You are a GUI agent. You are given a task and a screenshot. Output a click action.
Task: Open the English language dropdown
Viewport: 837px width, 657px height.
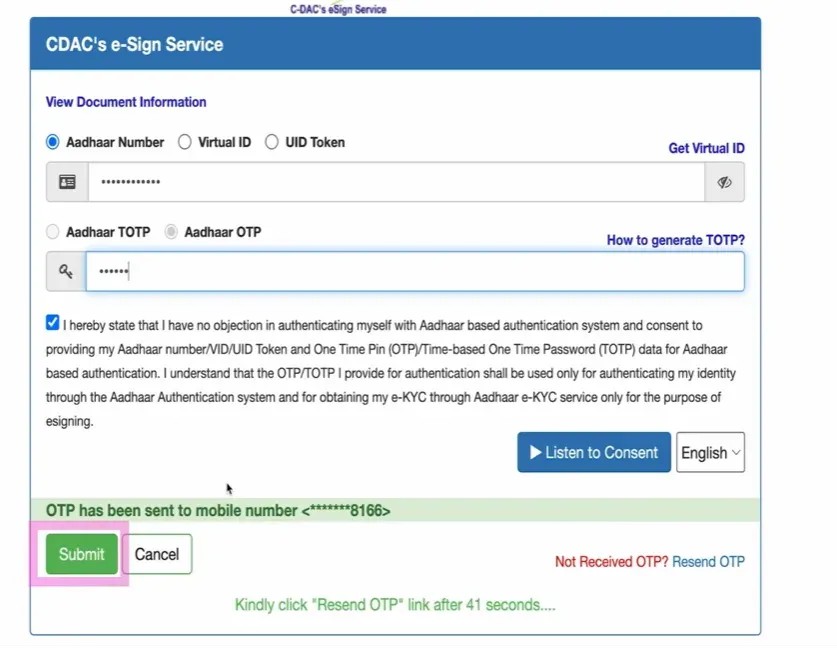(x=710, y=453)
